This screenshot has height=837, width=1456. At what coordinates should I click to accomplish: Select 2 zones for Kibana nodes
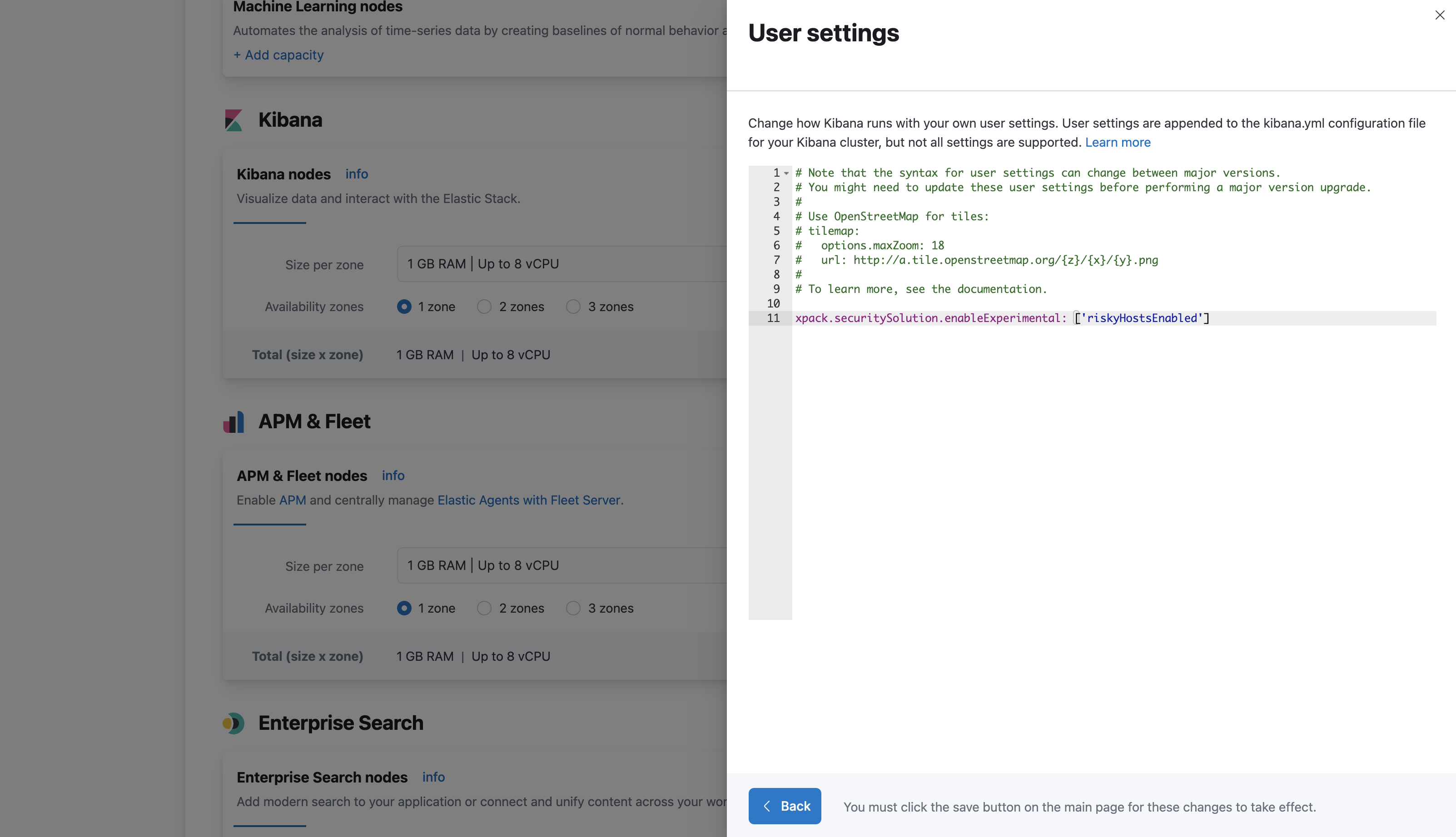(484, 307)
